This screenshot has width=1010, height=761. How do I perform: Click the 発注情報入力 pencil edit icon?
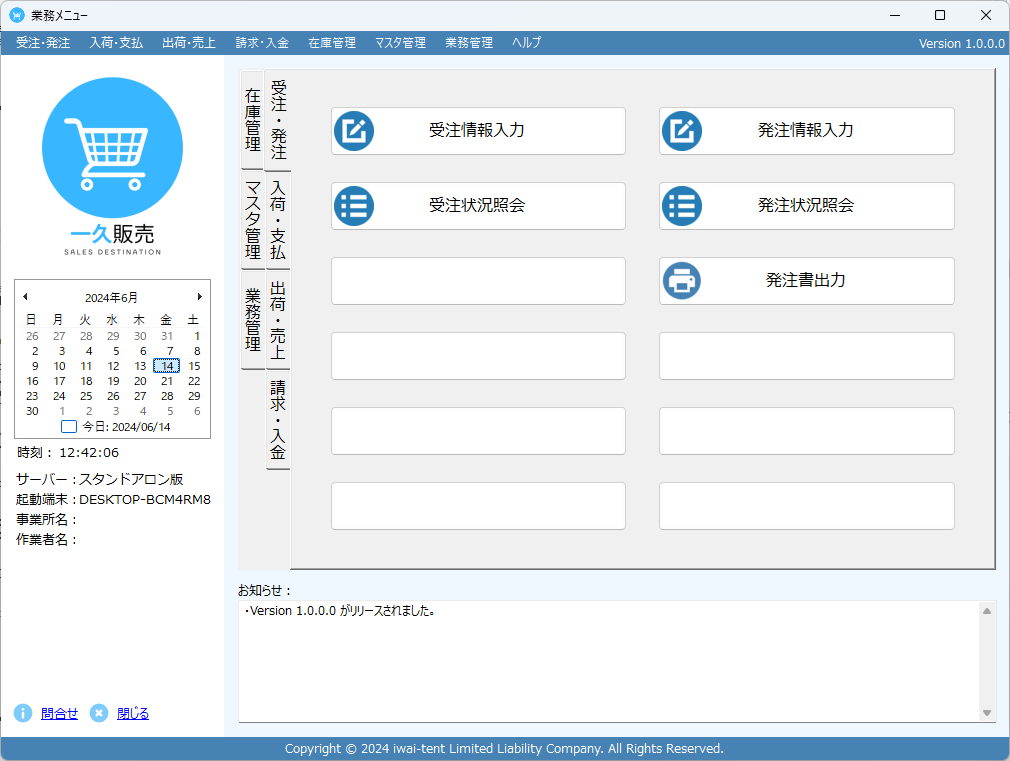681,131
